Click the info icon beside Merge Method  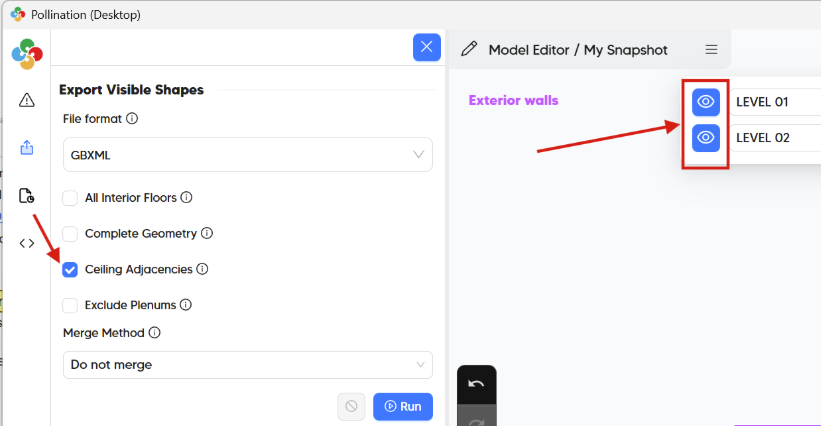click(155, 333)
